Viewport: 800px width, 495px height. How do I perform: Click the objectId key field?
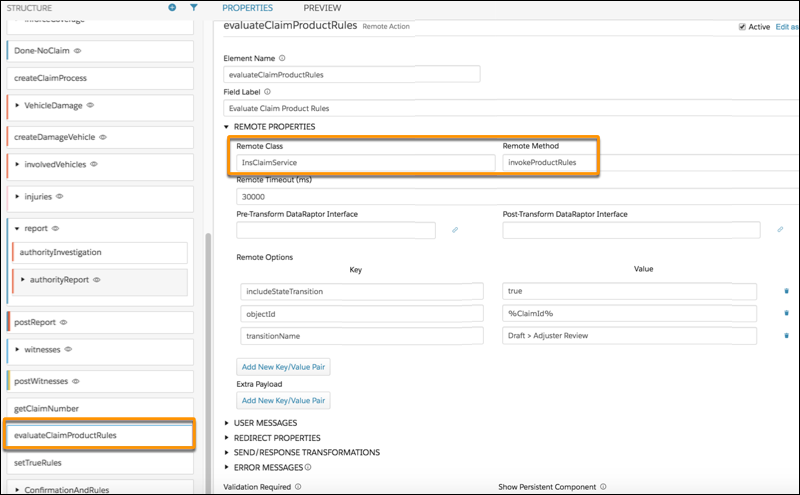[x=362, y=314]
